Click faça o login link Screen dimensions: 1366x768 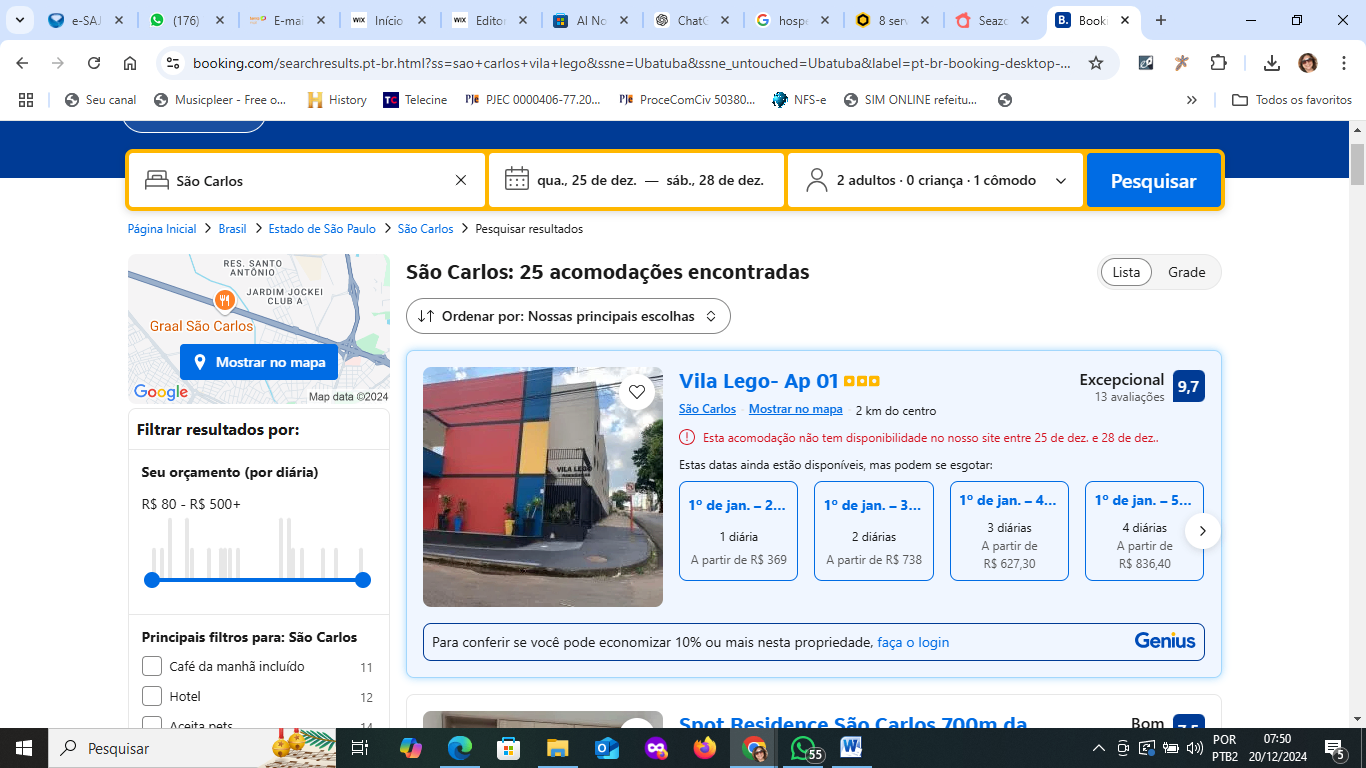point(913,642)
